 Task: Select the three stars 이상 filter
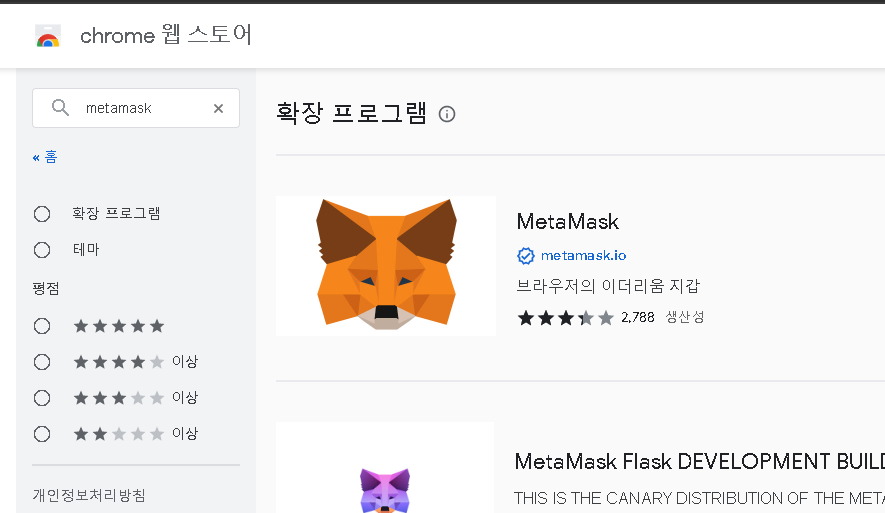coord(42,398)
